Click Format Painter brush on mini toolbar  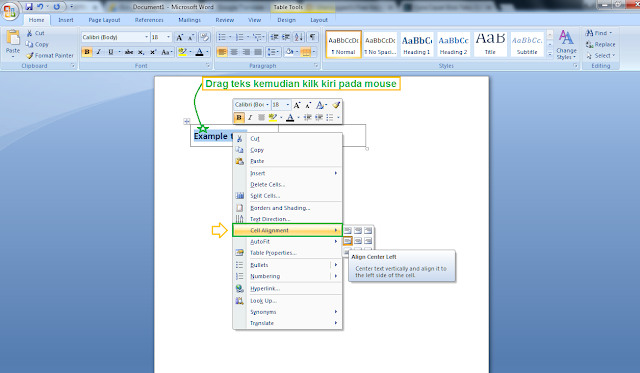(336, 105)
